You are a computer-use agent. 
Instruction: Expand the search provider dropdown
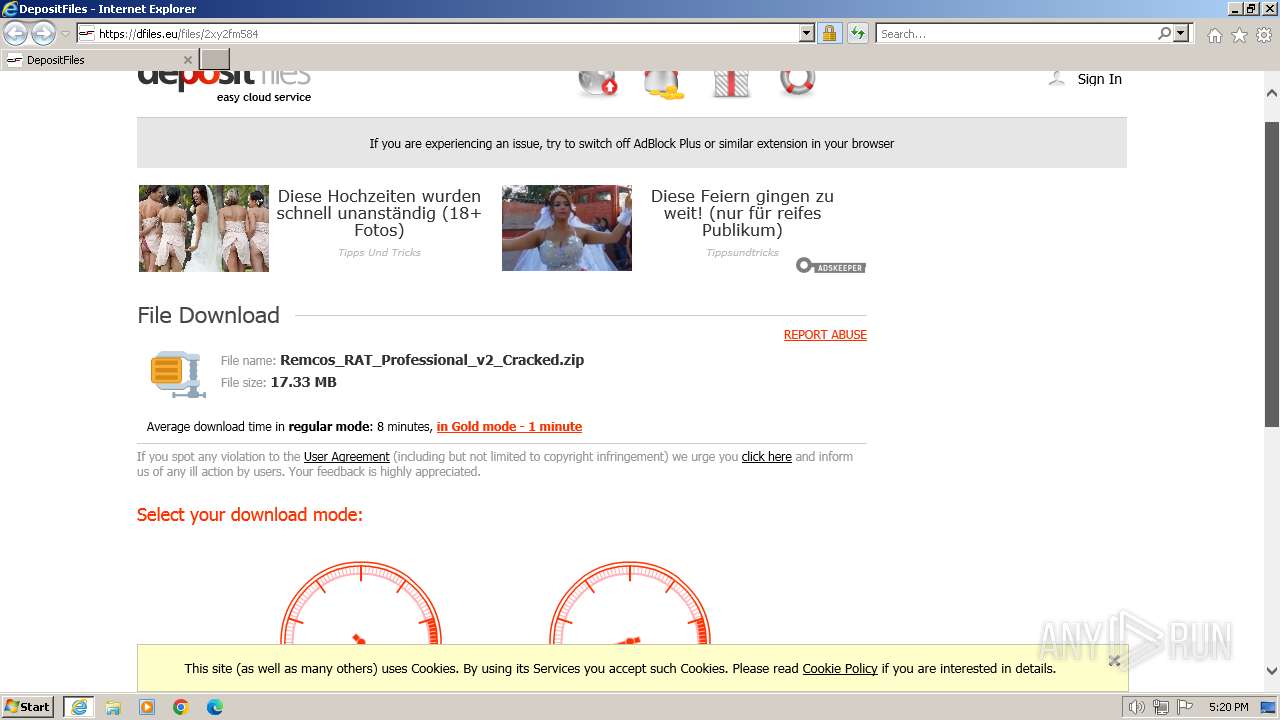(1182, 34)
